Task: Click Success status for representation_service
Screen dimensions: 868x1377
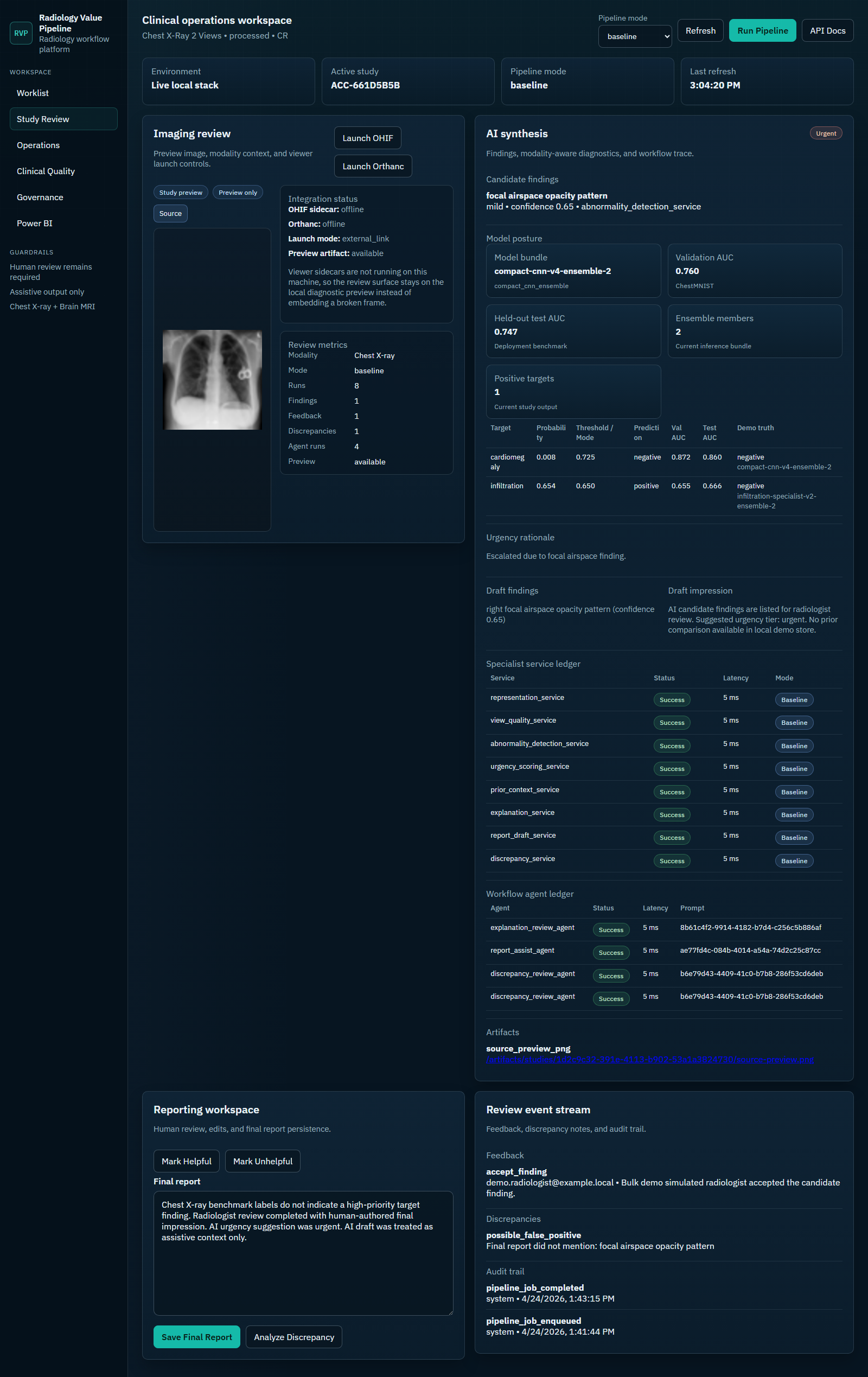Action: 672,700
